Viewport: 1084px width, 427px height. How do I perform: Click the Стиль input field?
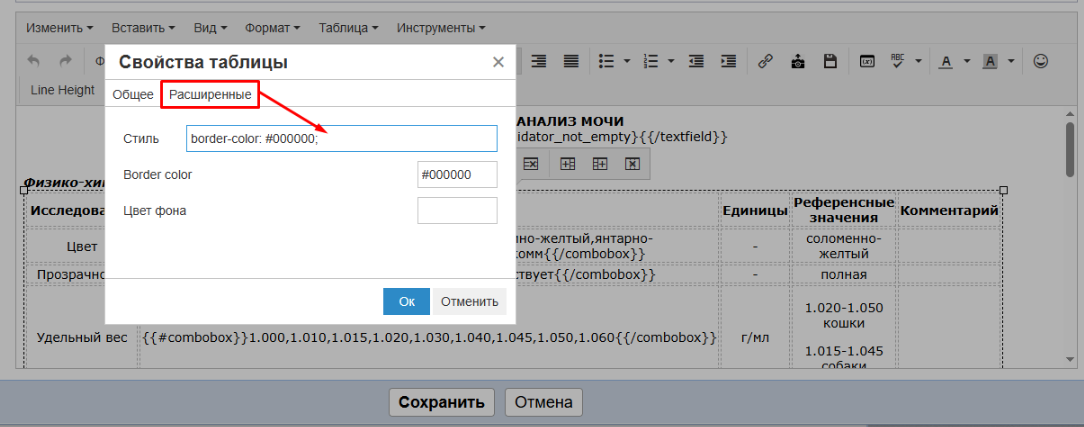click(x=341, y=138)
